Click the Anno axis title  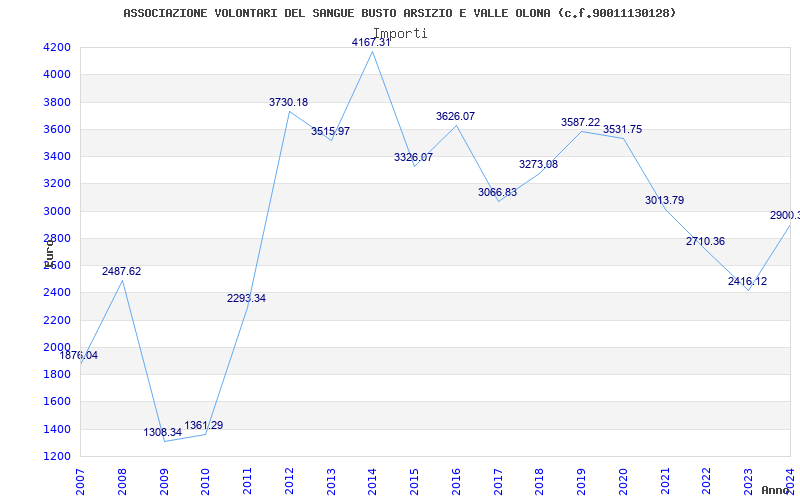coord(775,490)
